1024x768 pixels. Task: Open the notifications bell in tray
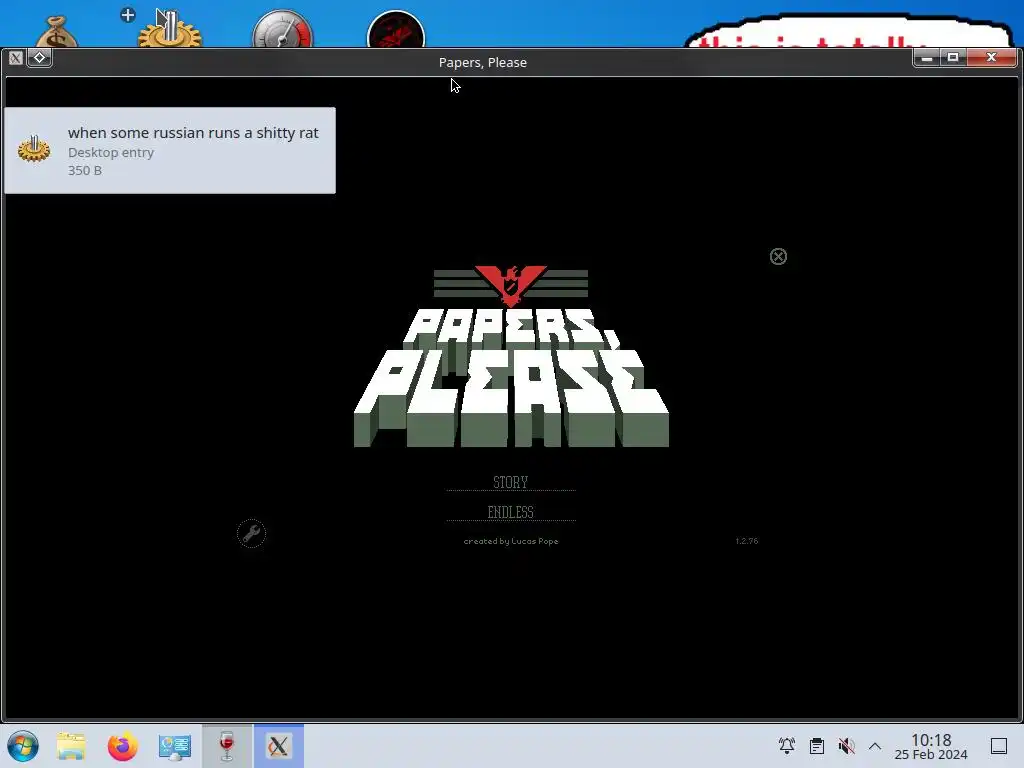click(787, 746)
